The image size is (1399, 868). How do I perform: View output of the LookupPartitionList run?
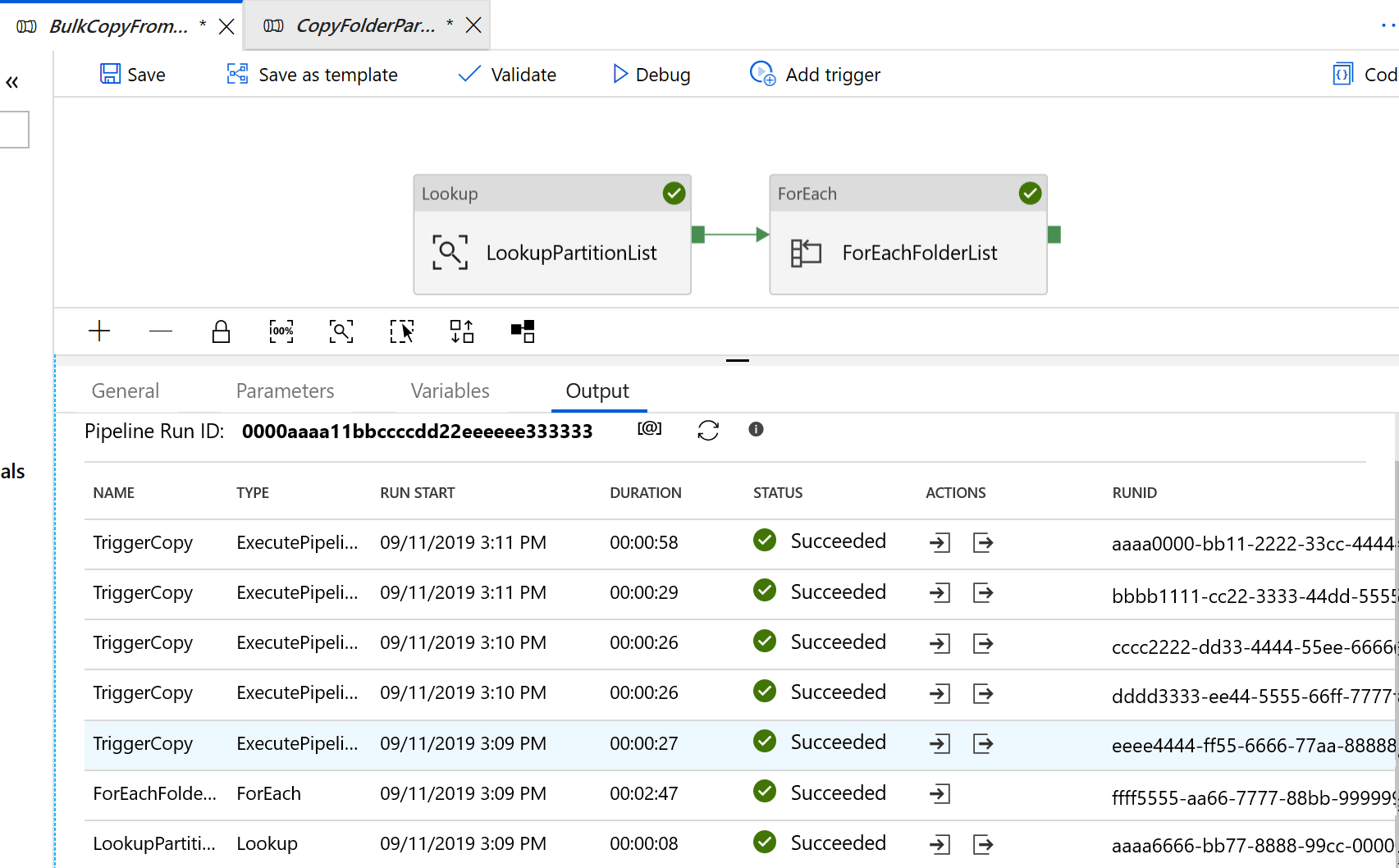coord(983,843)
